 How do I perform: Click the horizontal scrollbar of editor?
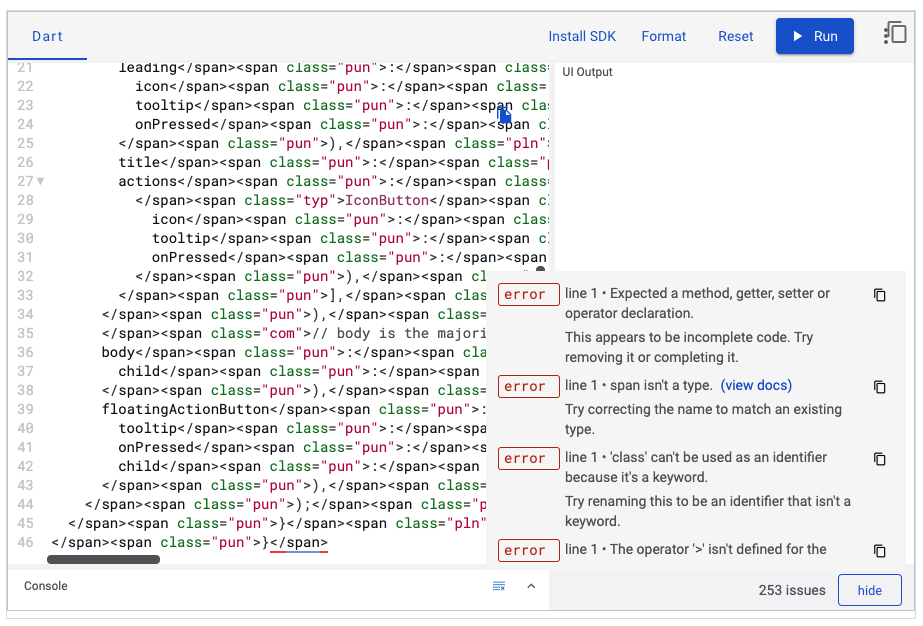tap(104, 559)
